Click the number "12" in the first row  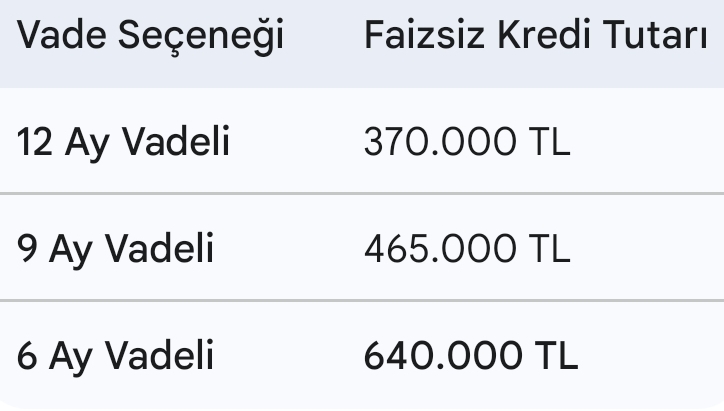tap(35, 143)
